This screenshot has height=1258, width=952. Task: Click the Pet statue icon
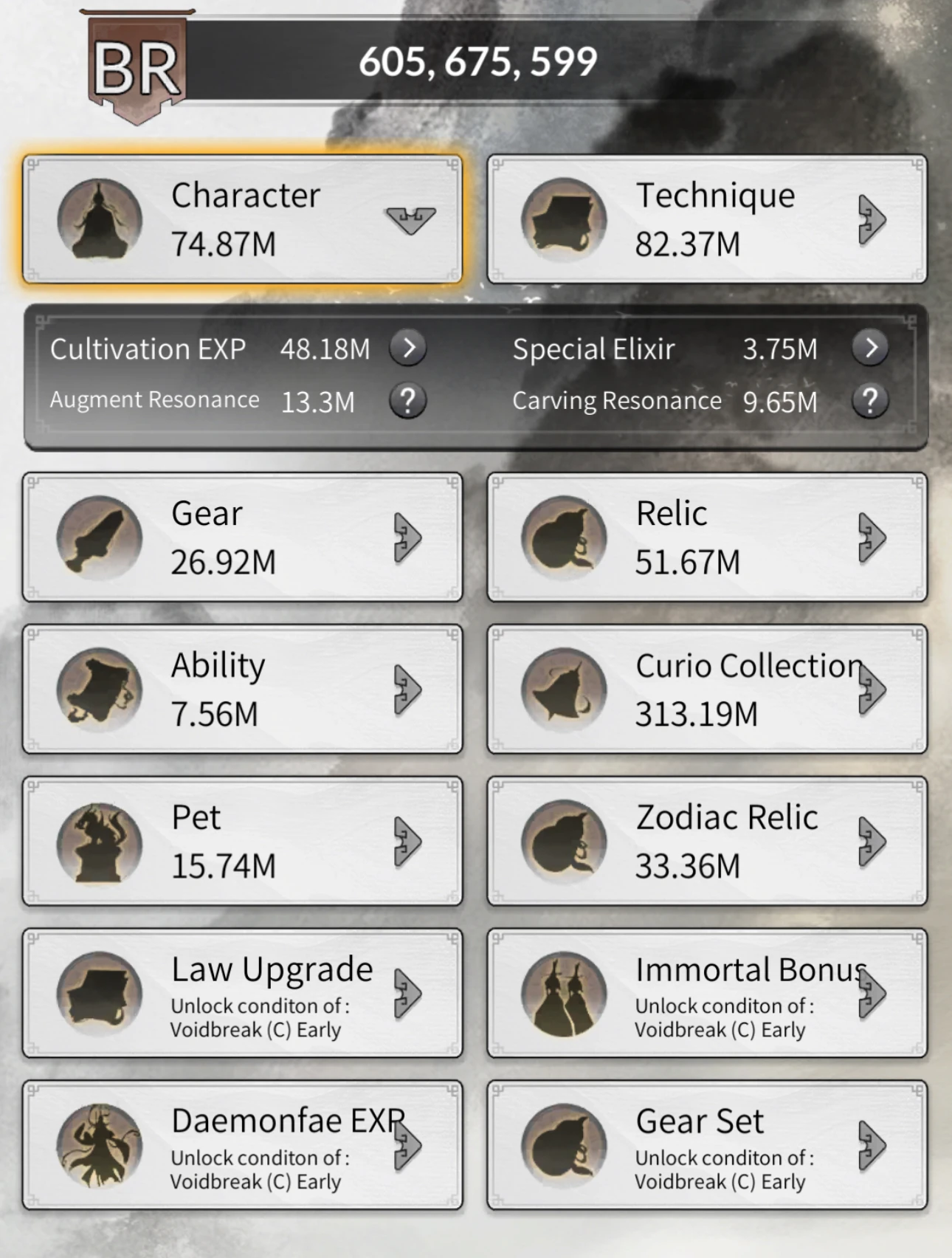tap(100, 842)
